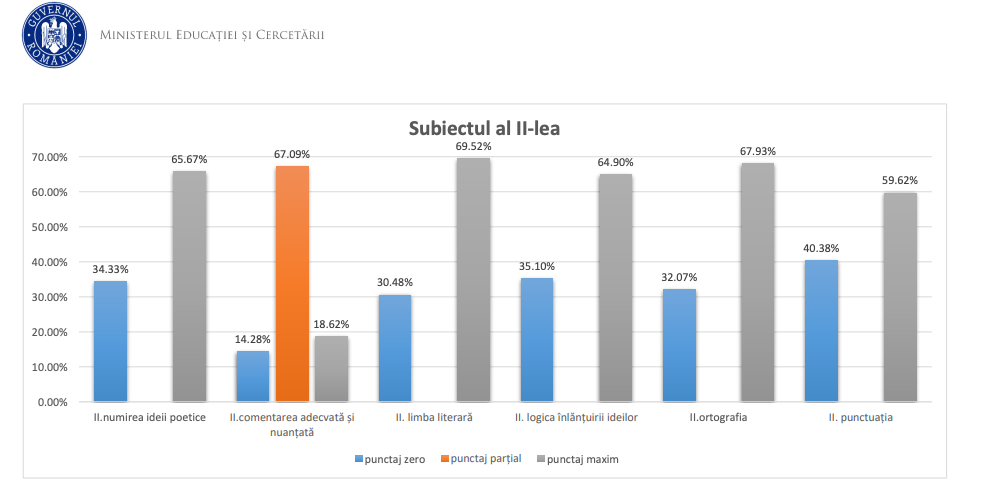Viewport: 998px width, 502px height.
Task: Click the 70.00% y-axis label
Action: [48, 157]
